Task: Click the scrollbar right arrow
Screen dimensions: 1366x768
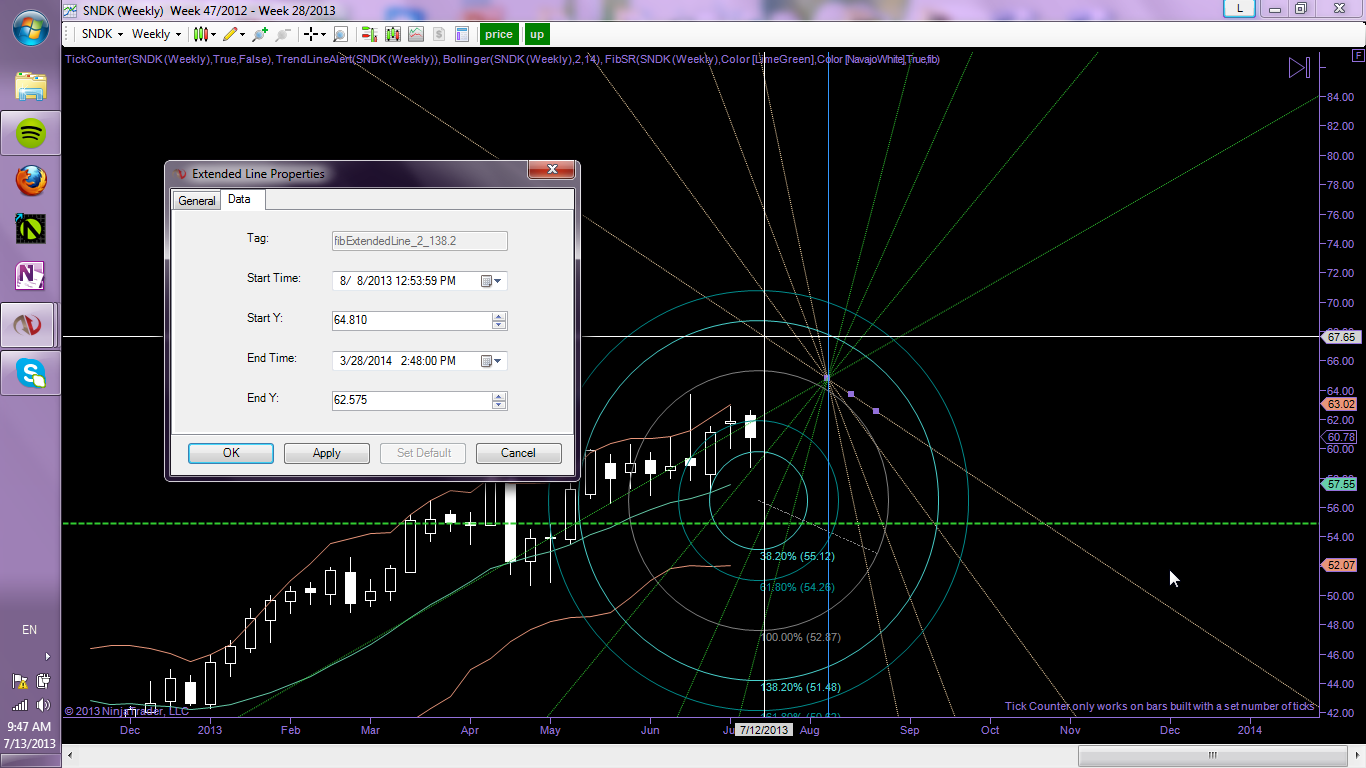Action: click(1355, 755)
